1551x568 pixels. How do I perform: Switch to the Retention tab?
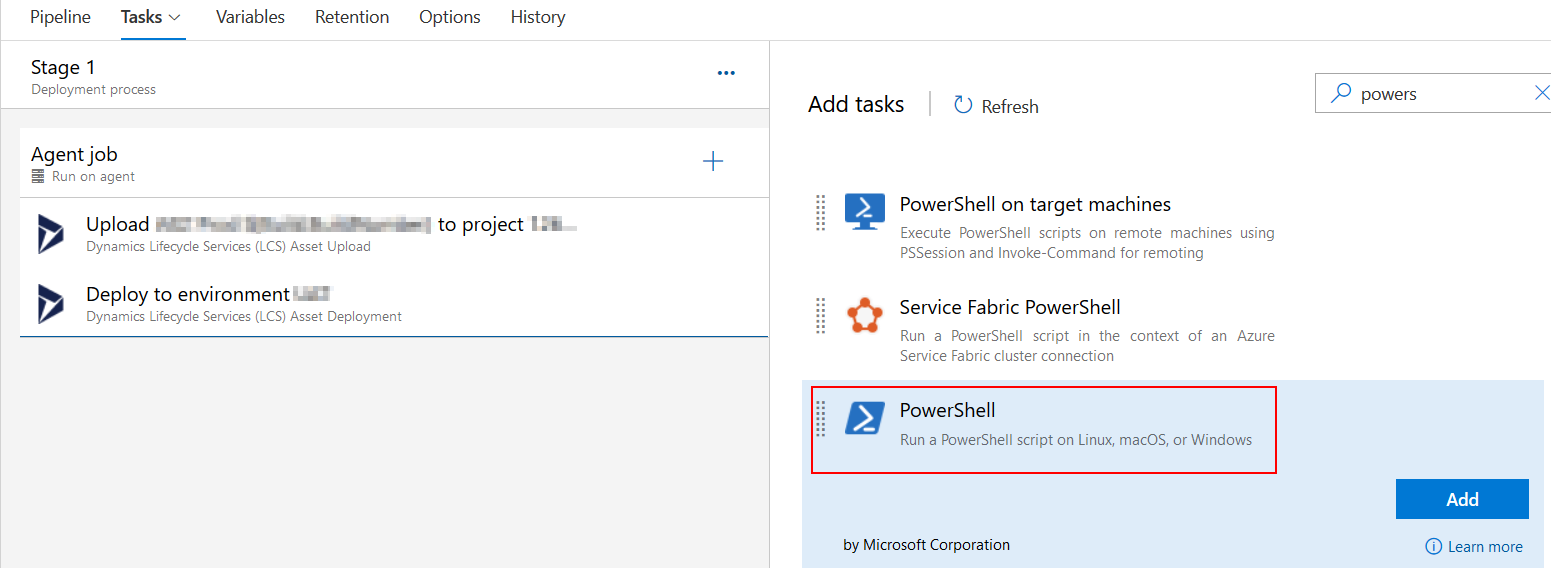[352, 17]
